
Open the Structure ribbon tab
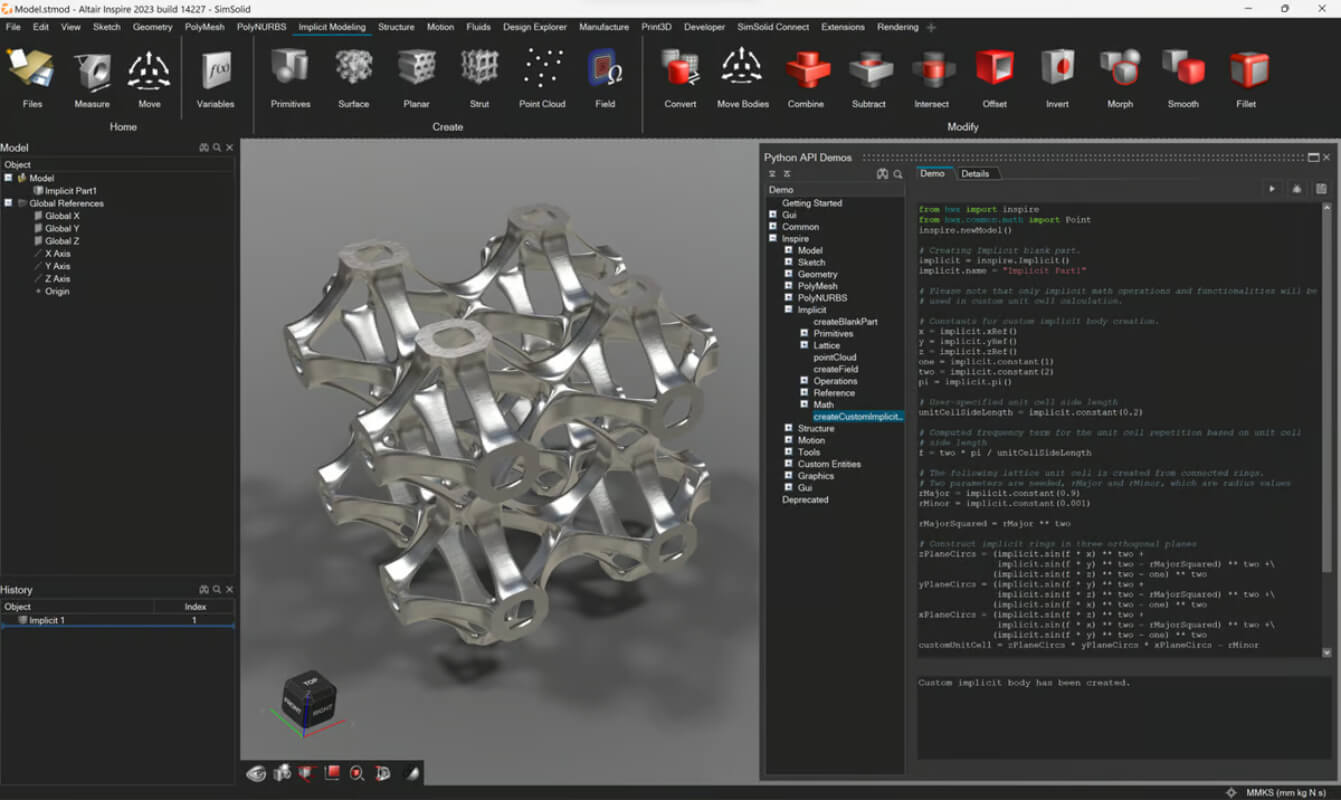pyautogui.click(x=396, y=27)
